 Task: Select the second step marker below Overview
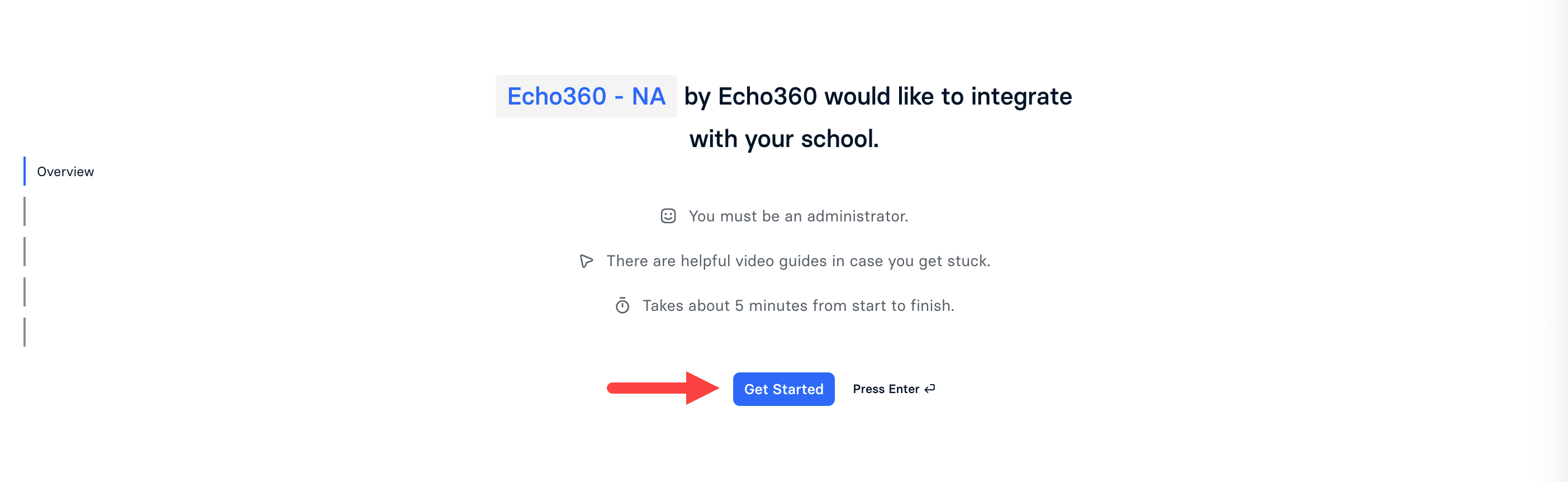(25, 211)
